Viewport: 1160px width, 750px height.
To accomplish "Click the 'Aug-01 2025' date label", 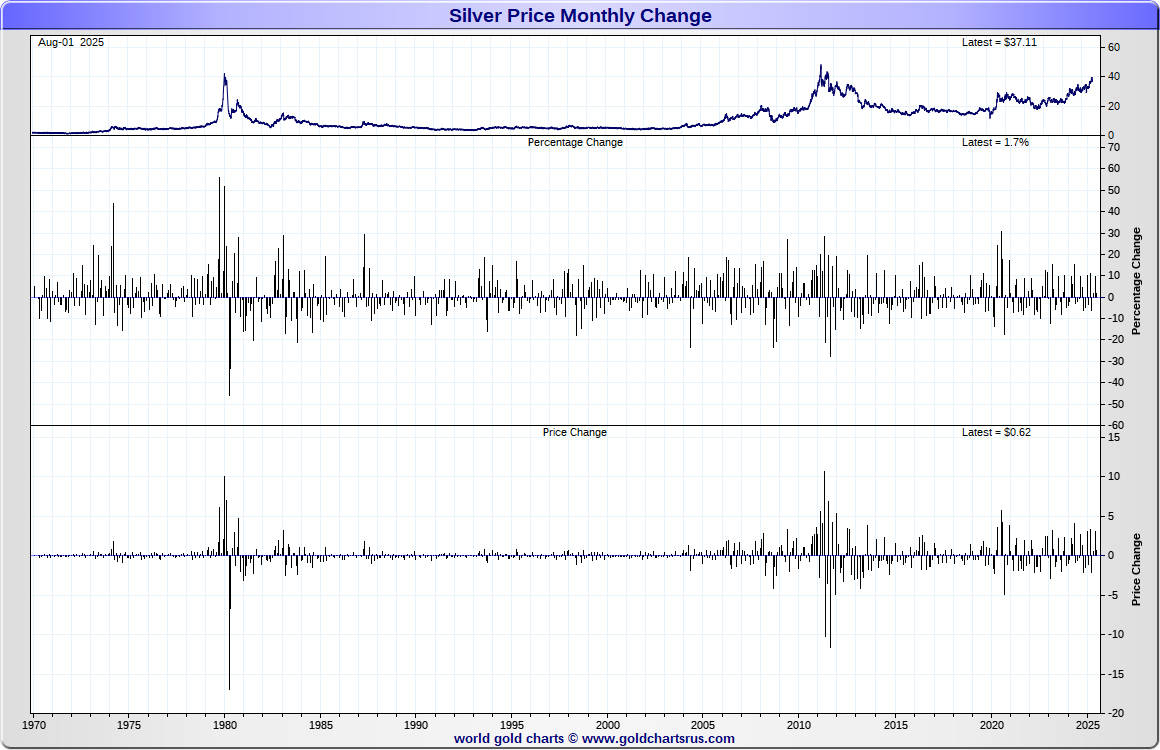I will click(71, 43).
